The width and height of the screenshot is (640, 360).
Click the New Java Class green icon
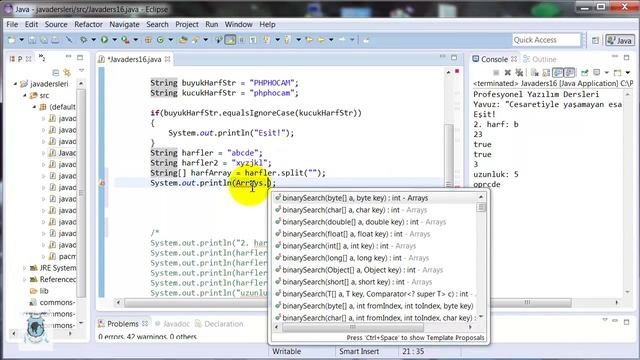click(x=160, y=40)
